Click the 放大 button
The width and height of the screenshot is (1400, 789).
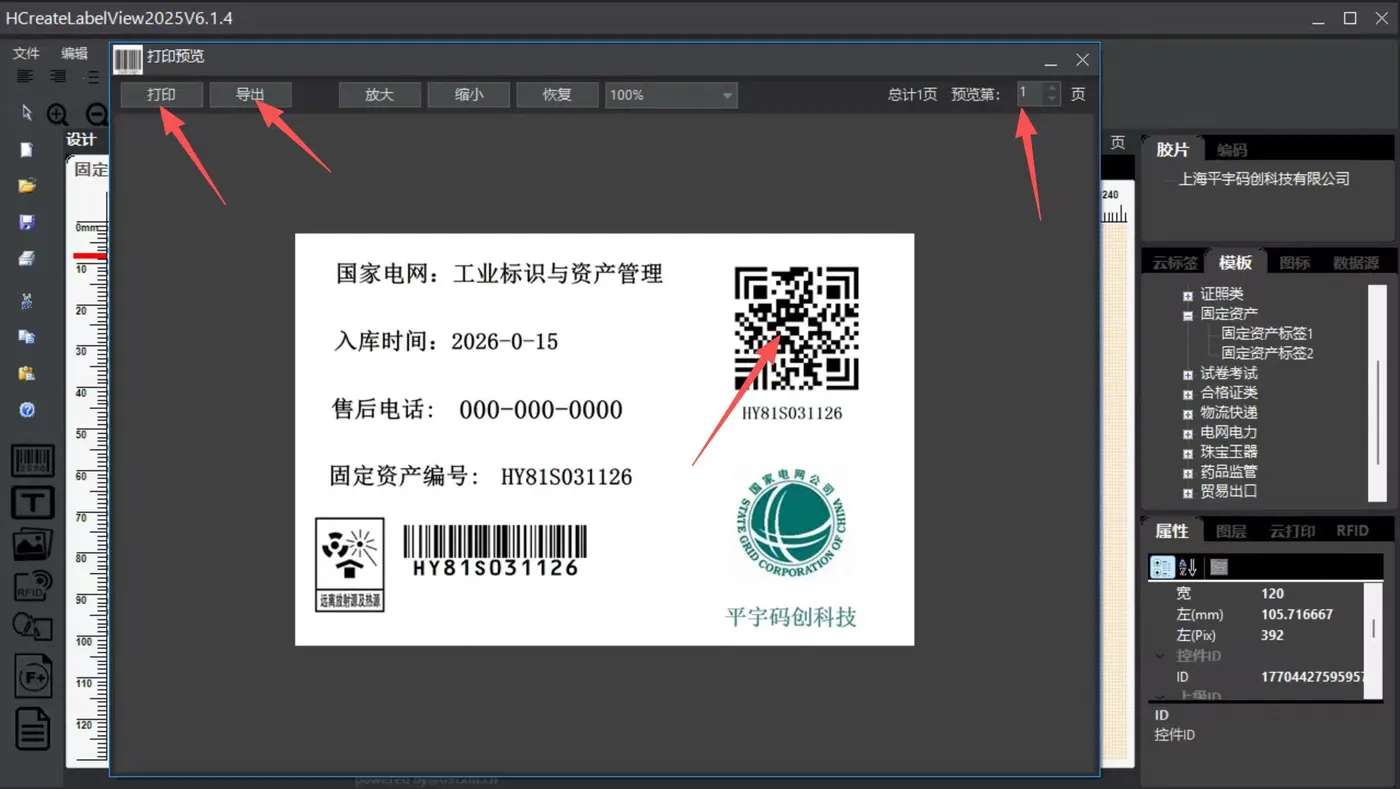[x=379, y=95]
